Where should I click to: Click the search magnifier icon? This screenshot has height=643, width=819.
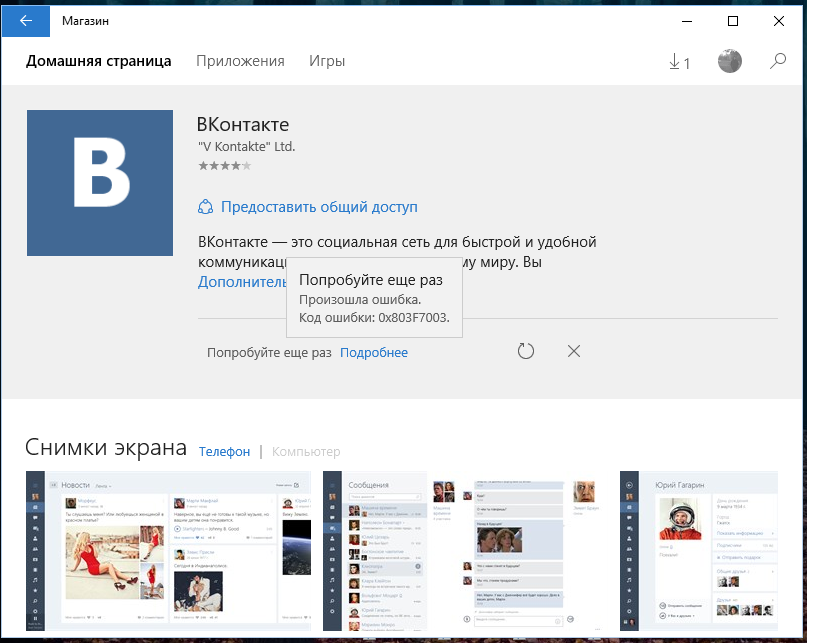point(778,61)
